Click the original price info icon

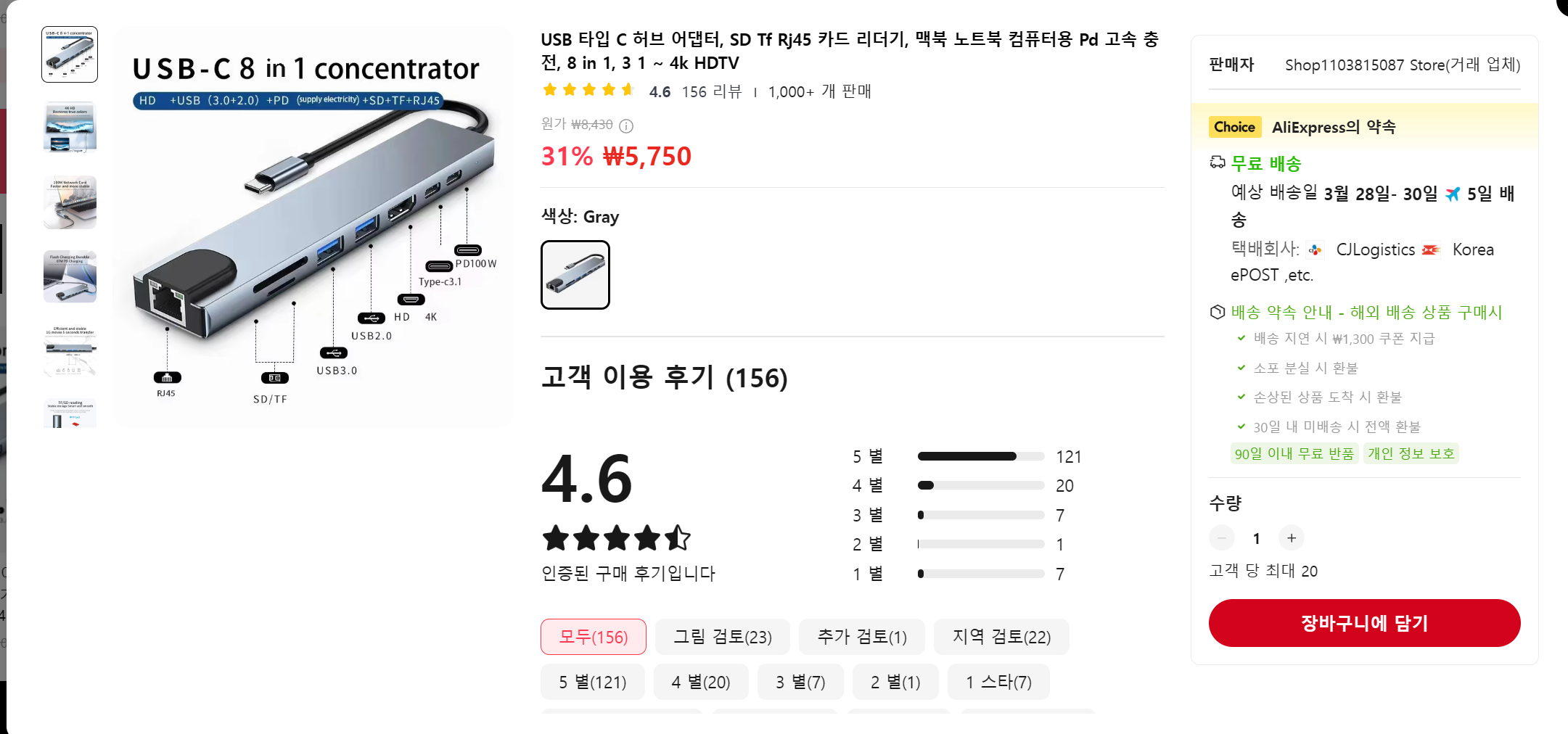pos(626,126)
